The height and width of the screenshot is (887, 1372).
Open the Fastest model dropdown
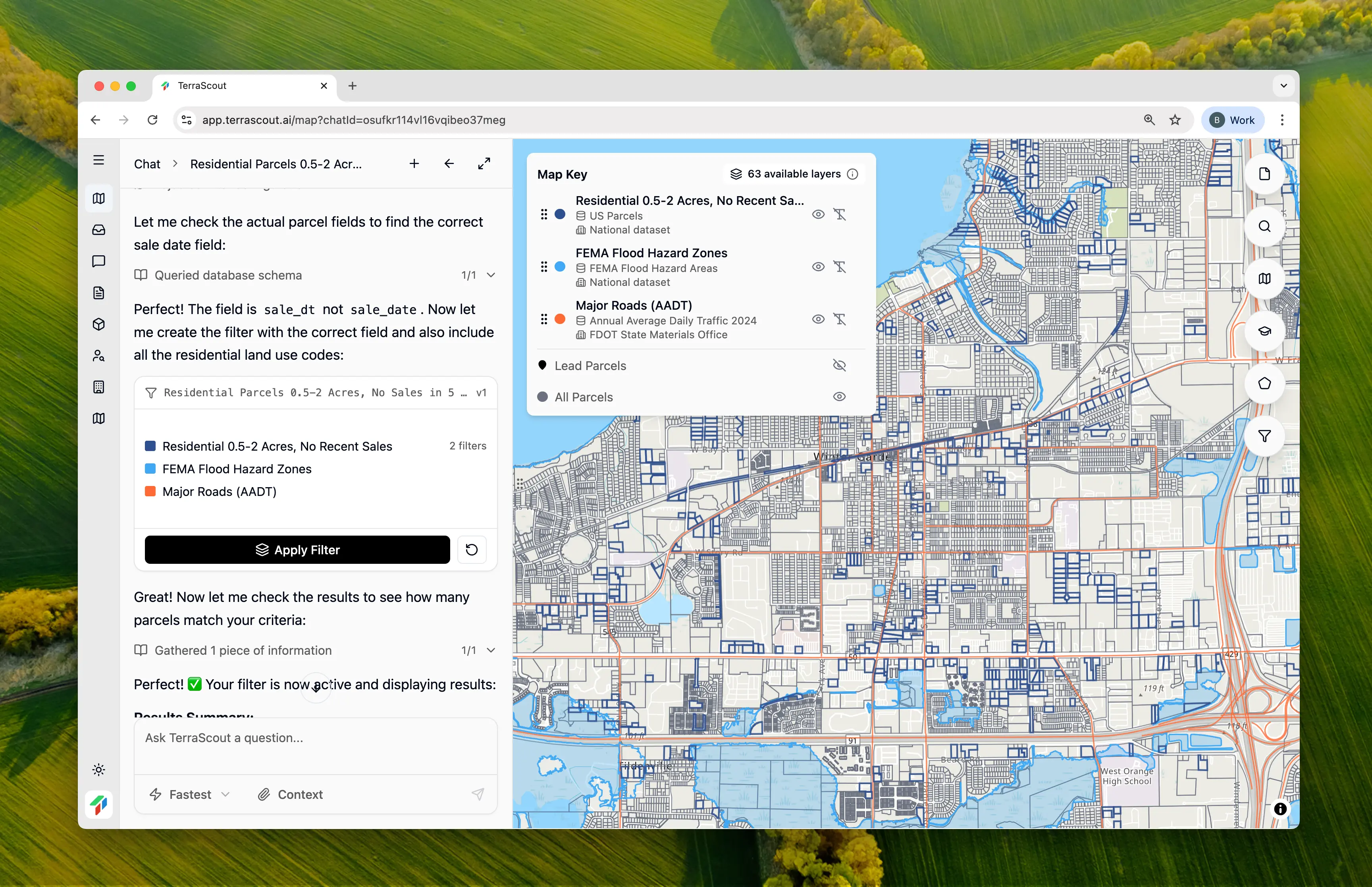pyautogui.click(x=189, y=794)
